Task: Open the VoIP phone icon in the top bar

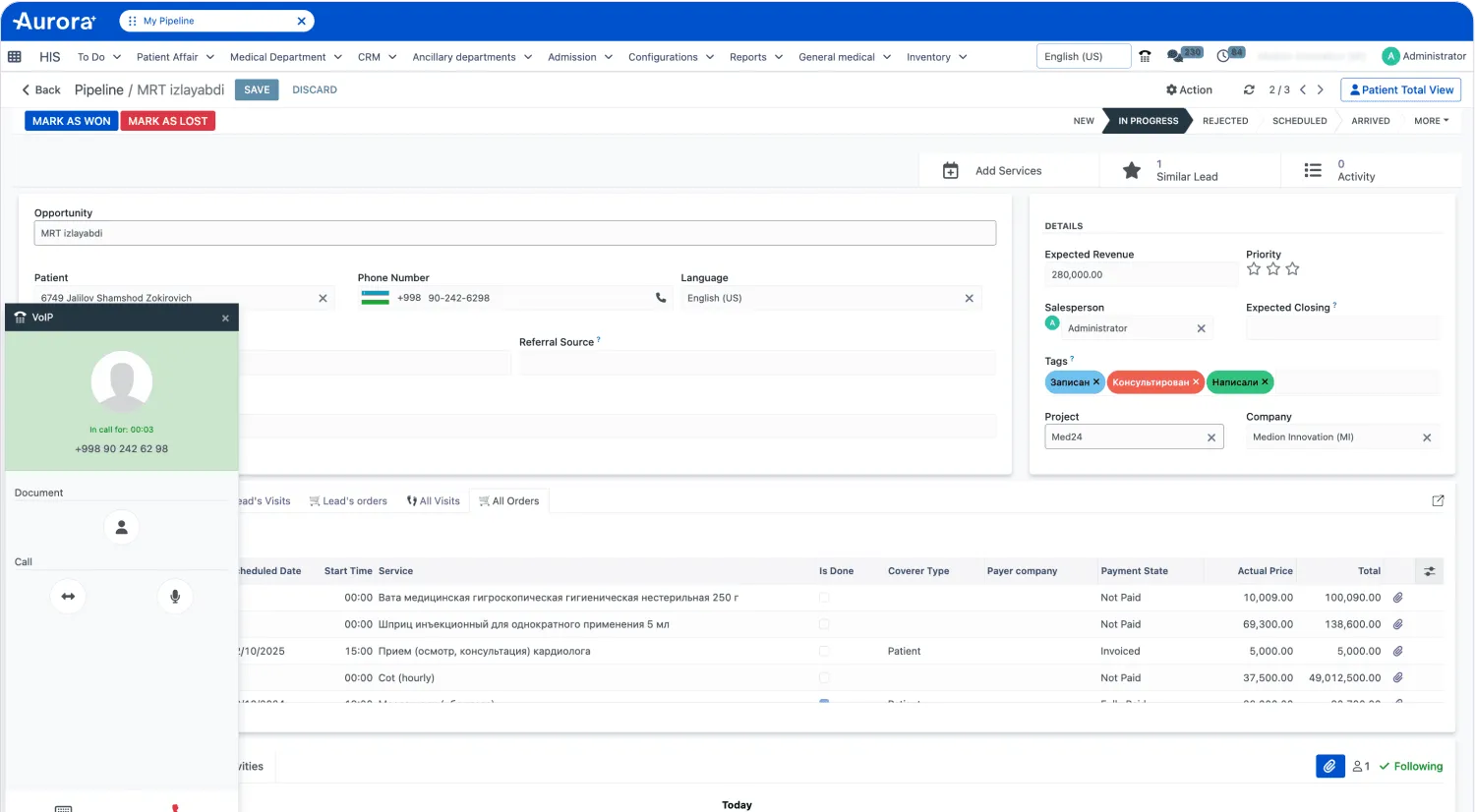Action: click(x=1144, y=56)
